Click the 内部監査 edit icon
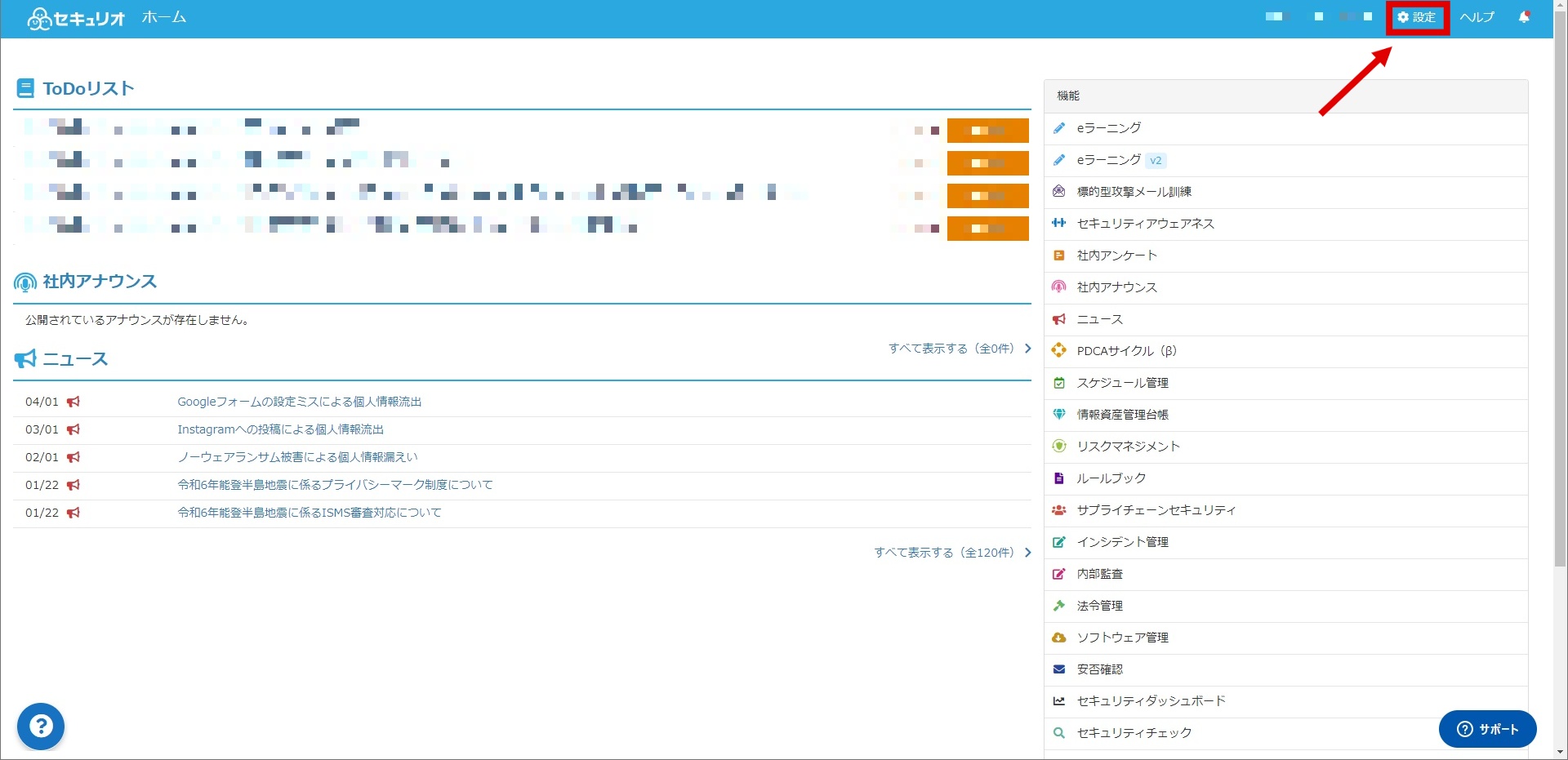The image size is (1568, 760). (x=1059, y=574)
